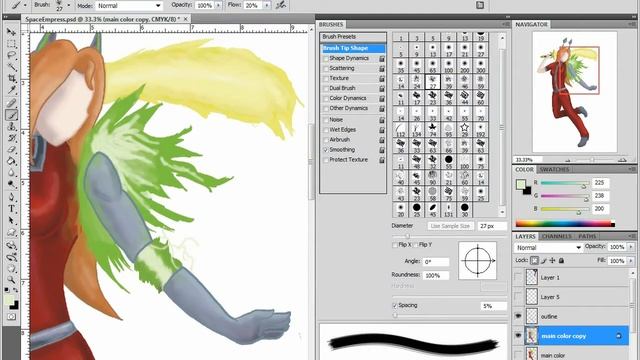Select the Type tool
The image size is (640, 360).
pyautogui.click(x=11, y=209)
